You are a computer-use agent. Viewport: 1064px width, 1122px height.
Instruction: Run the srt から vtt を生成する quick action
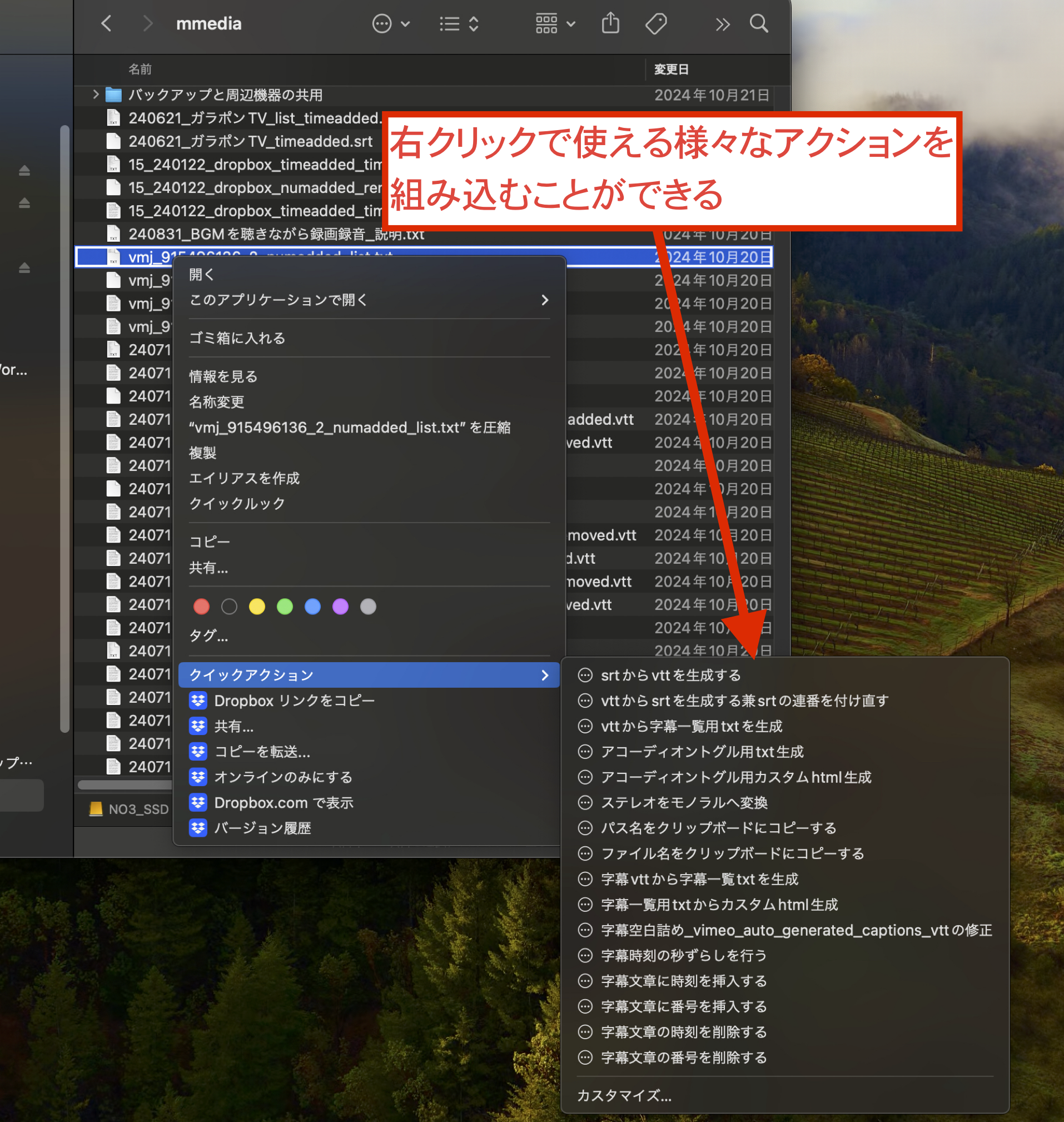[670, 675]
